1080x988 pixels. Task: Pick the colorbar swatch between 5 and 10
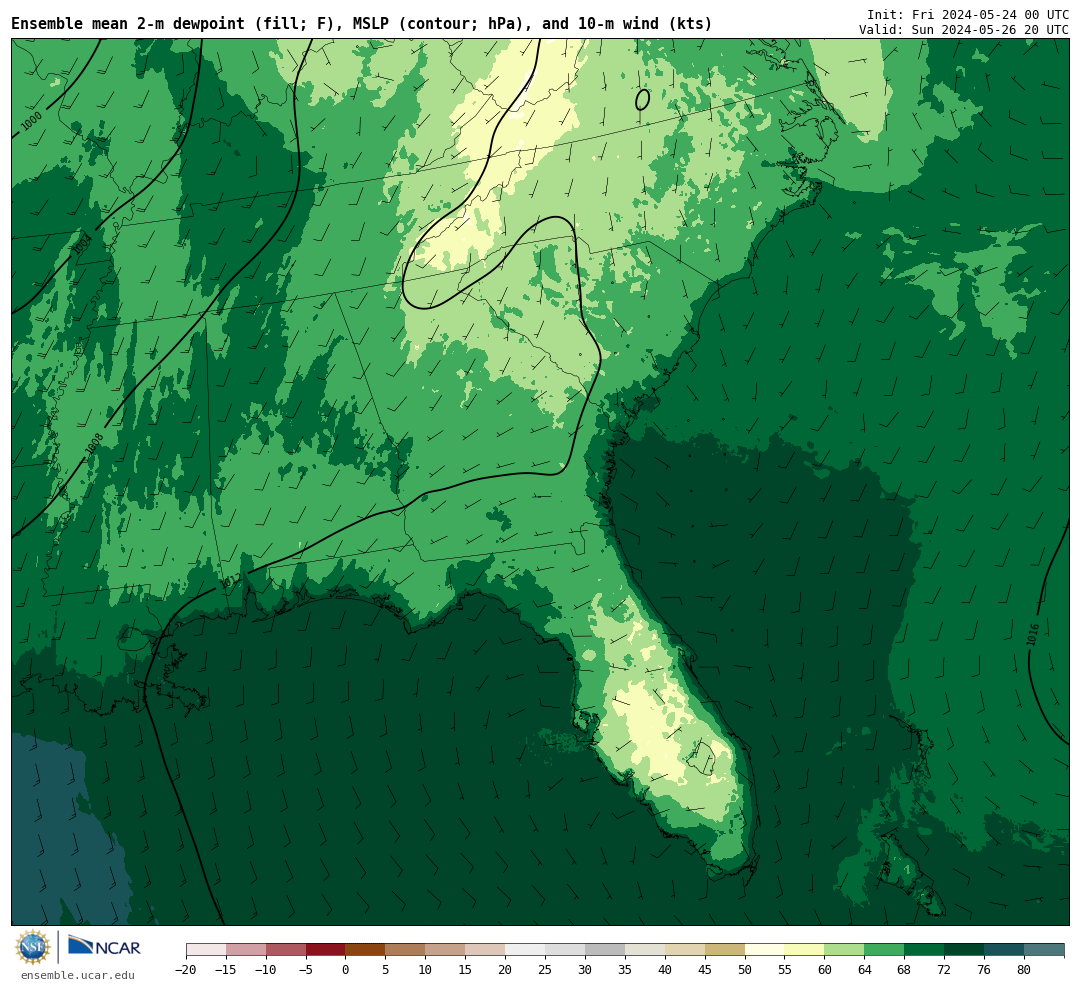406,950
